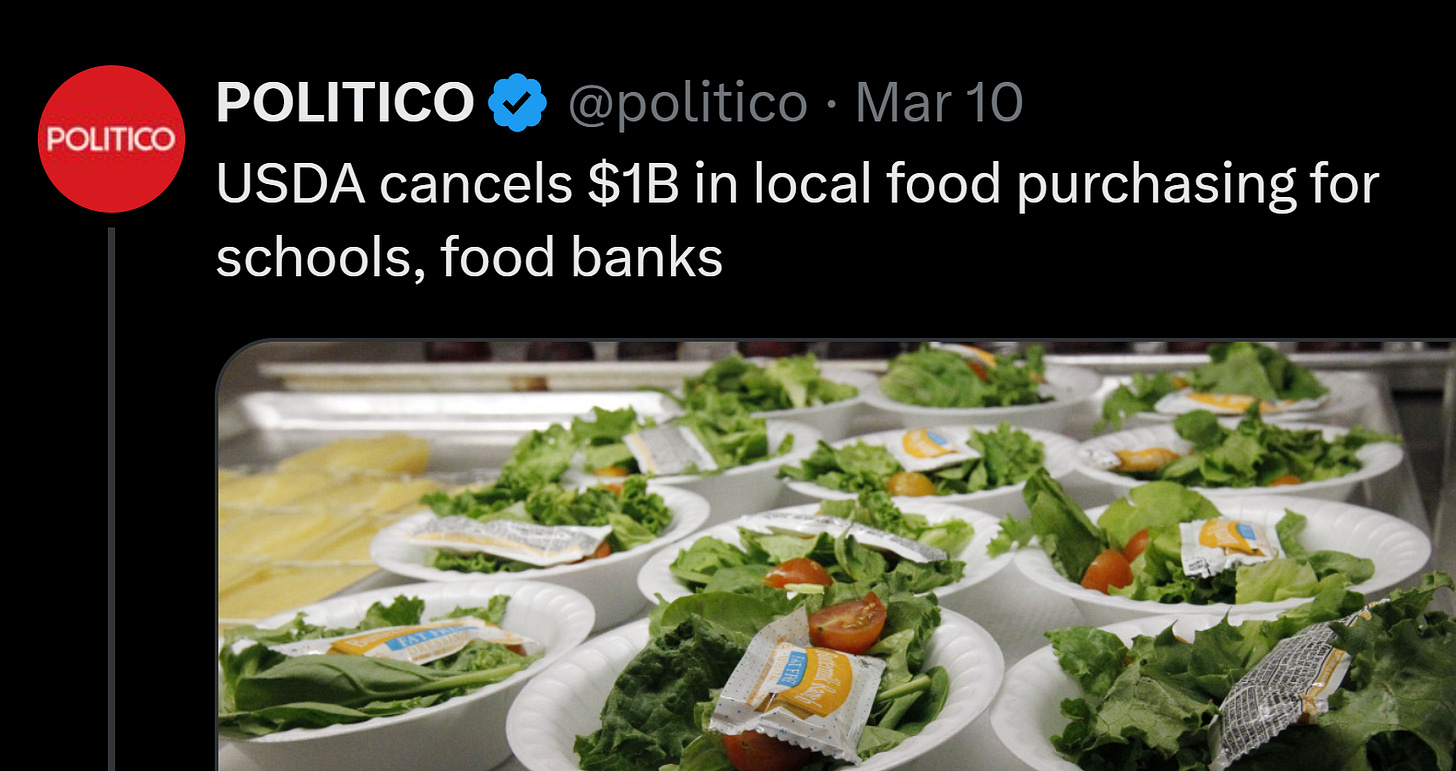The height and width of the screenshot is (771, 1456).
Task: Open the POLITICO display name link
Action: [x=345, y=103]
